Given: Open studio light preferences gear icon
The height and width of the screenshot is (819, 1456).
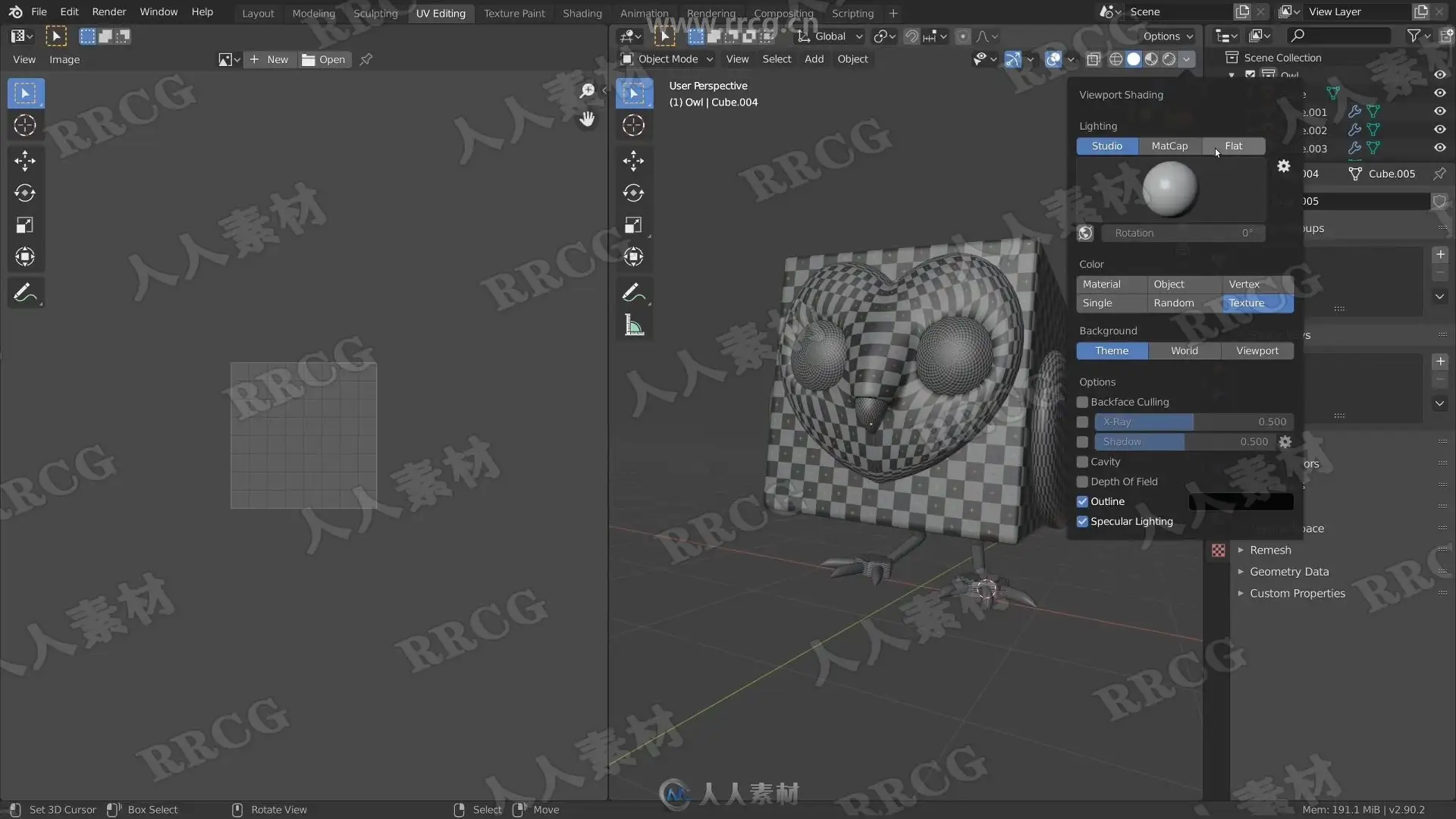Looking at the screenshot, I should [1283, 166].
